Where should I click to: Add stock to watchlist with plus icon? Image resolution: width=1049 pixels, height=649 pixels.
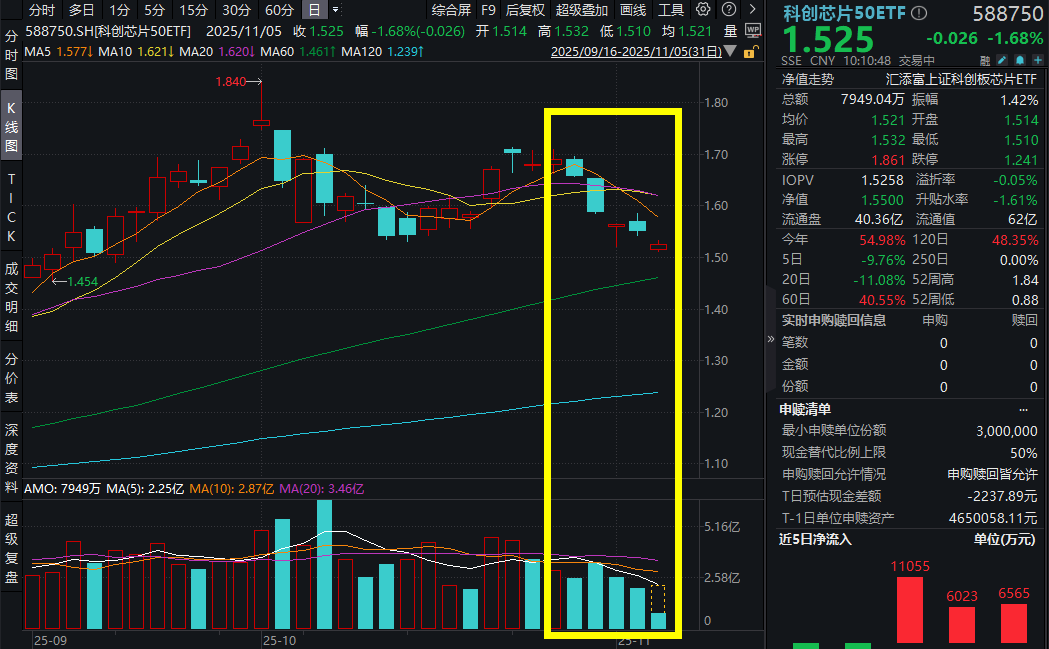[1038, 60]
